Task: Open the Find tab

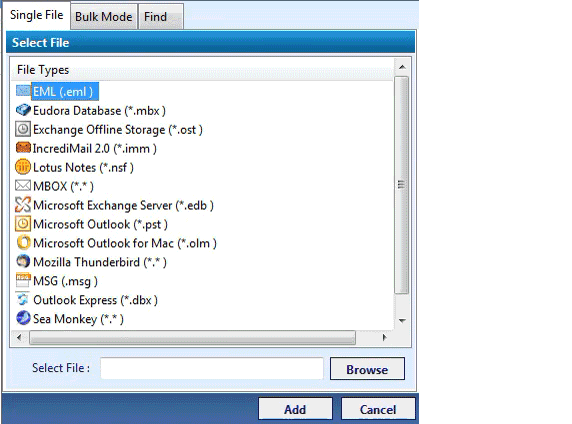Action: pyautogui.click(x=161, y=17)
